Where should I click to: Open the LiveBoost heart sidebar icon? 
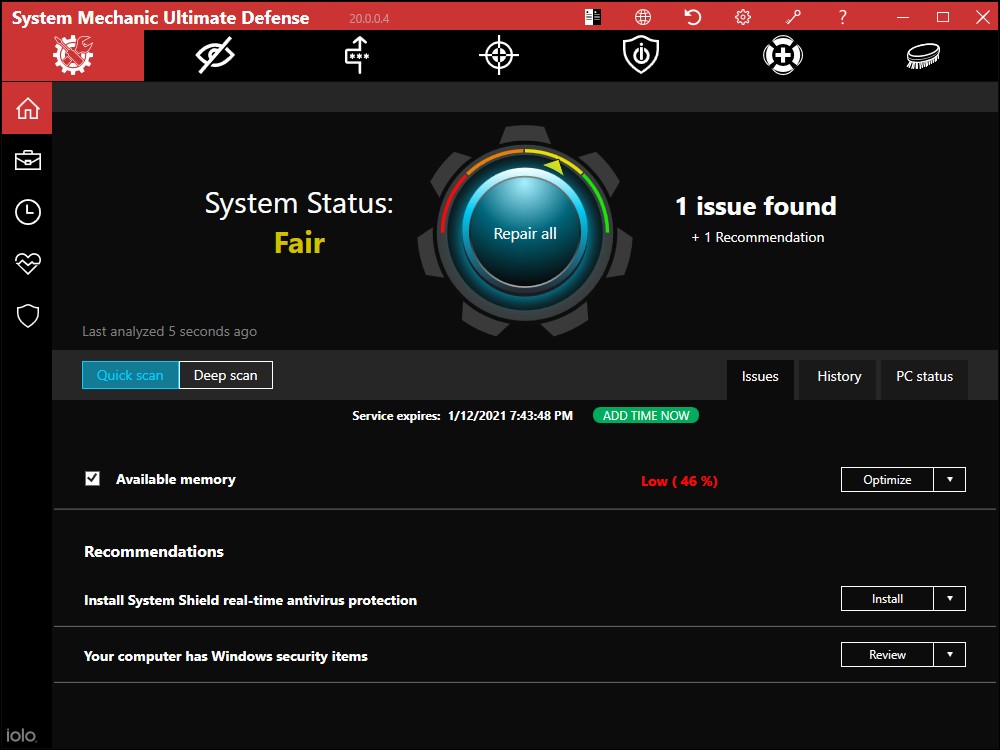click(x=27, y=263)
